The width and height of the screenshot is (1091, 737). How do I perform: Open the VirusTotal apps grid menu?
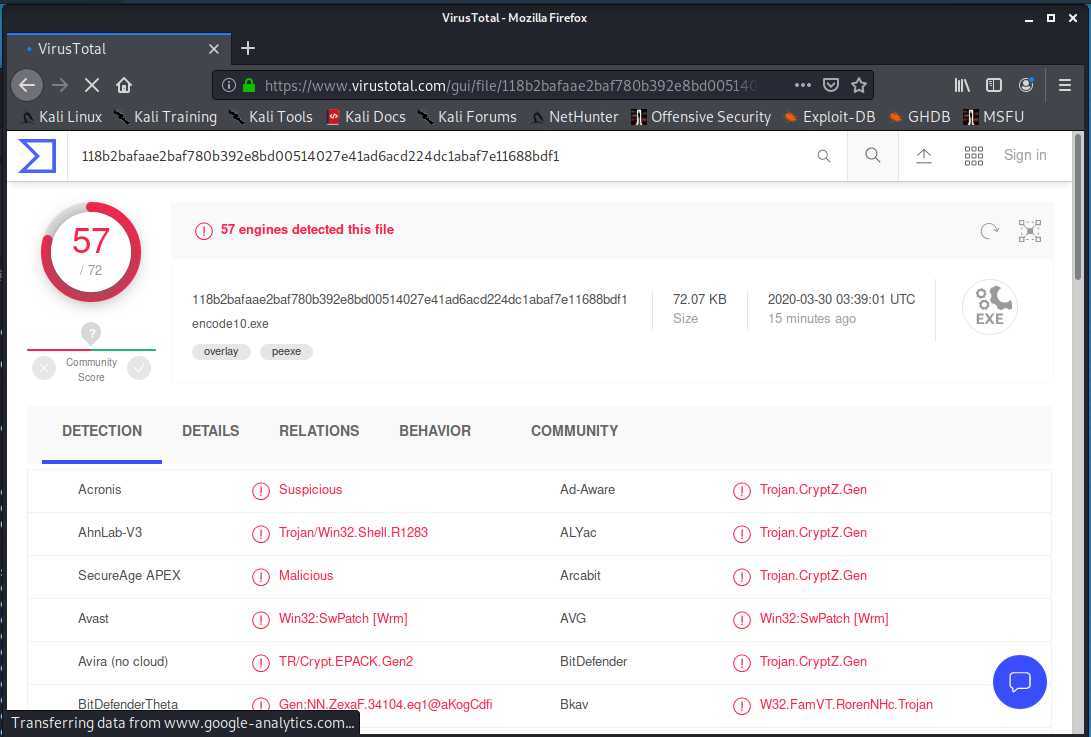pyautogui.click(x=973, y=156)
